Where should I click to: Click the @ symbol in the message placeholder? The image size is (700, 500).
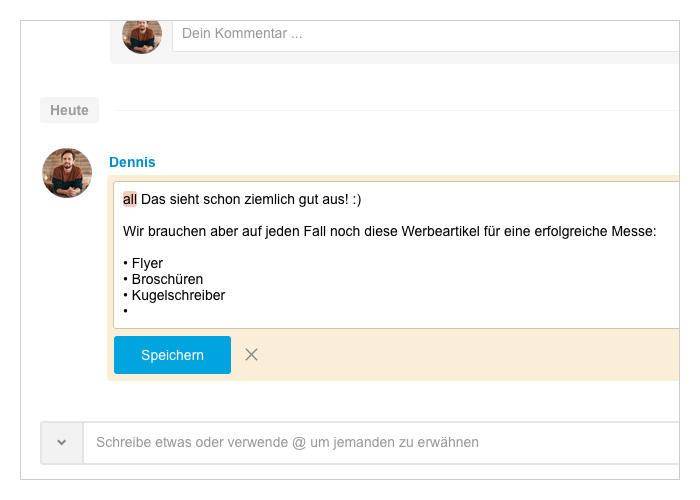(x=299, y=442)
